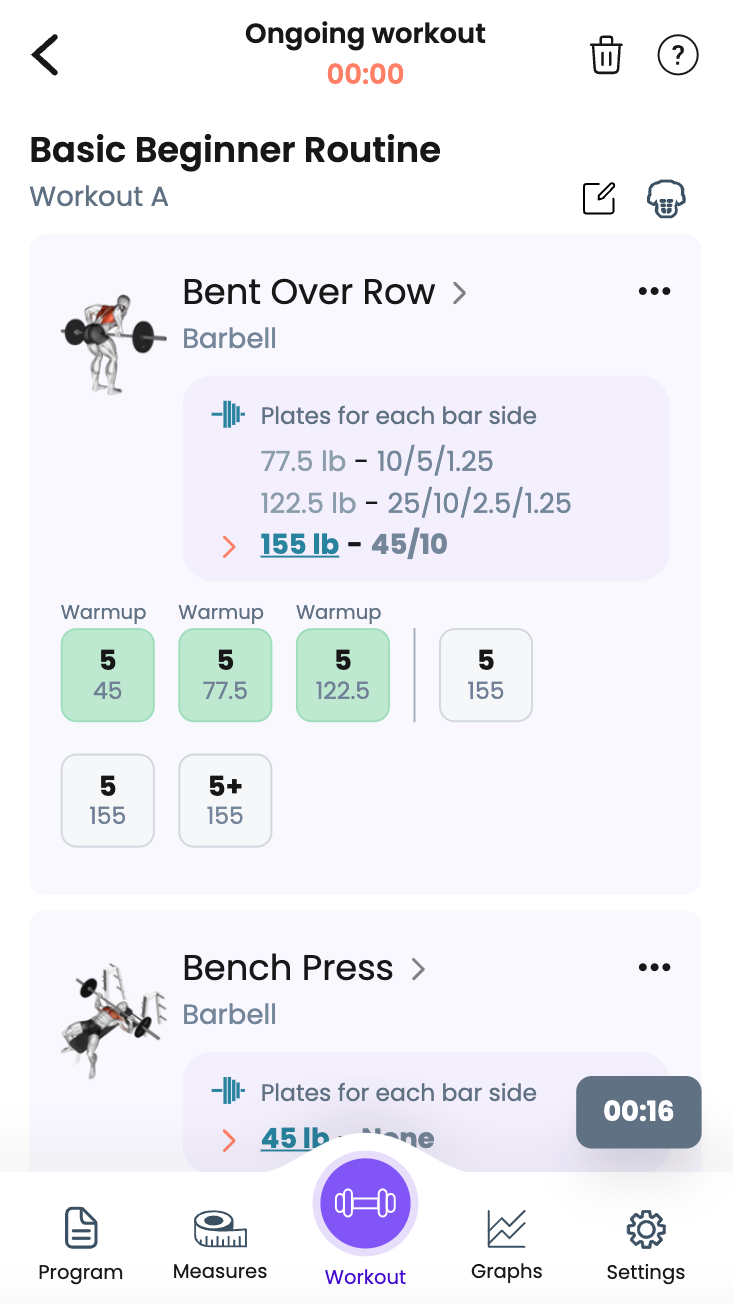Toggle completed 45 lb warmup set

pos(108,675)
